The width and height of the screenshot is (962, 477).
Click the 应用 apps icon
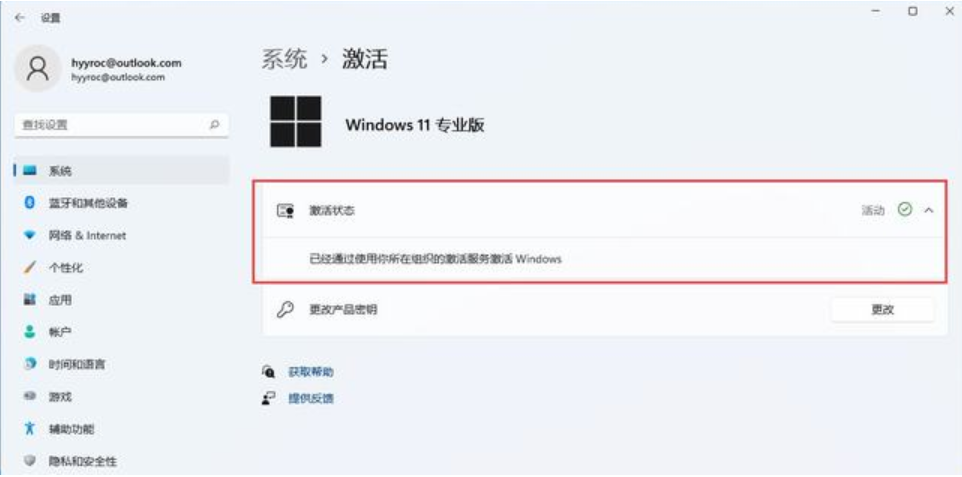click(x=29, y=300)
